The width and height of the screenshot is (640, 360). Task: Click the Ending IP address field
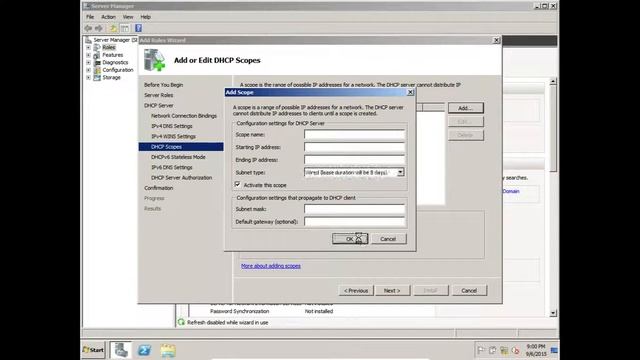click(x=354, y=160)
